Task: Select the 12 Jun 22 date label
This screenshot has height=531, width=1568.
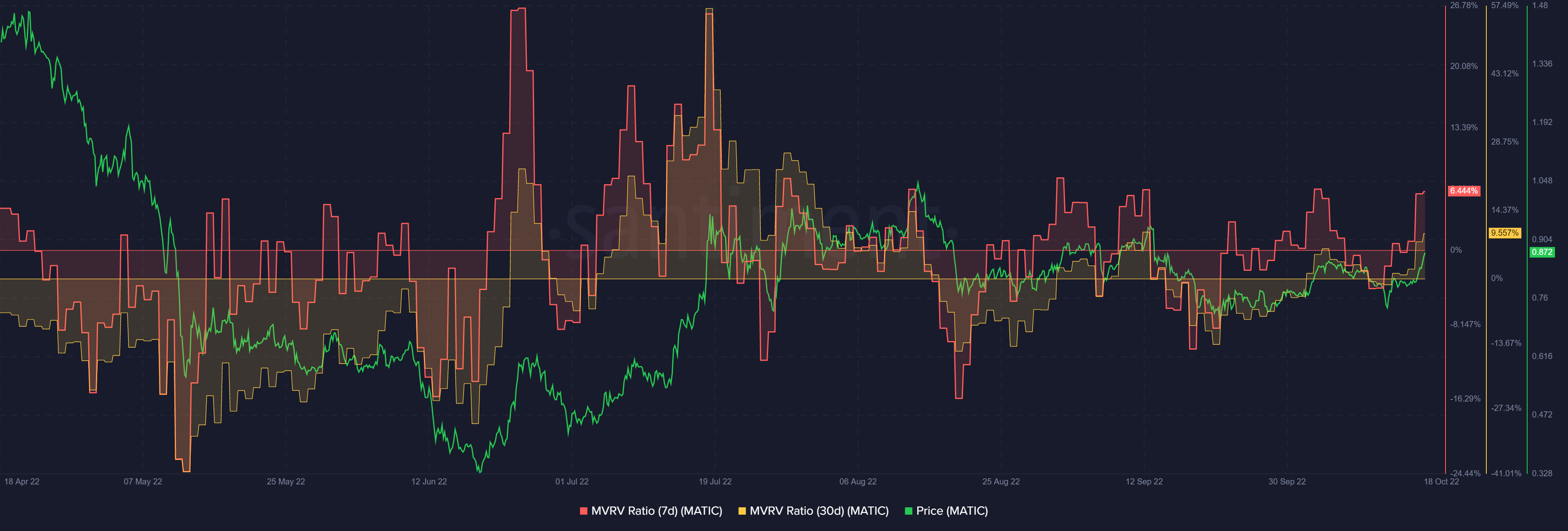Action: pos(428,481)
